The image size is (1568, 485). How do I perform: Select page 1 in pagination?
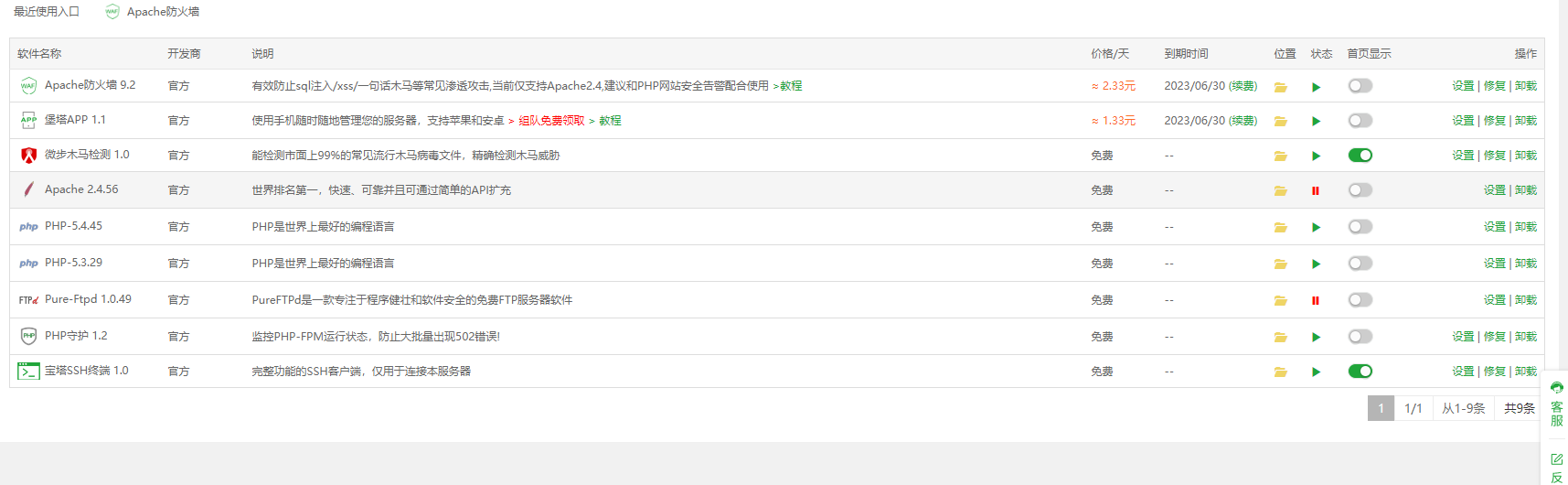1381,408
